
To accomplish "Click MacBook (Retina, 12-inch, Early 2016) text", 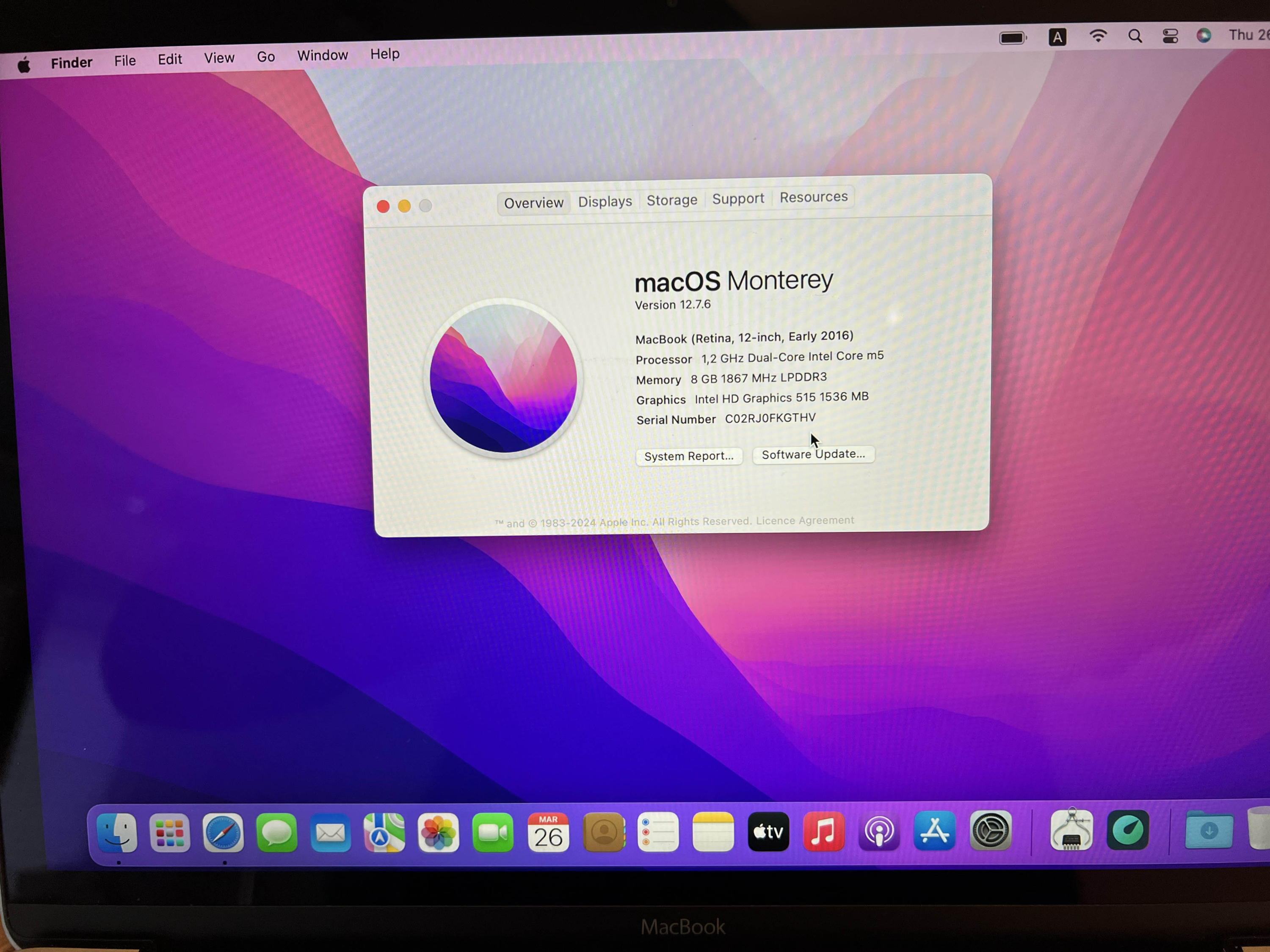I will [x=744, y=337].
